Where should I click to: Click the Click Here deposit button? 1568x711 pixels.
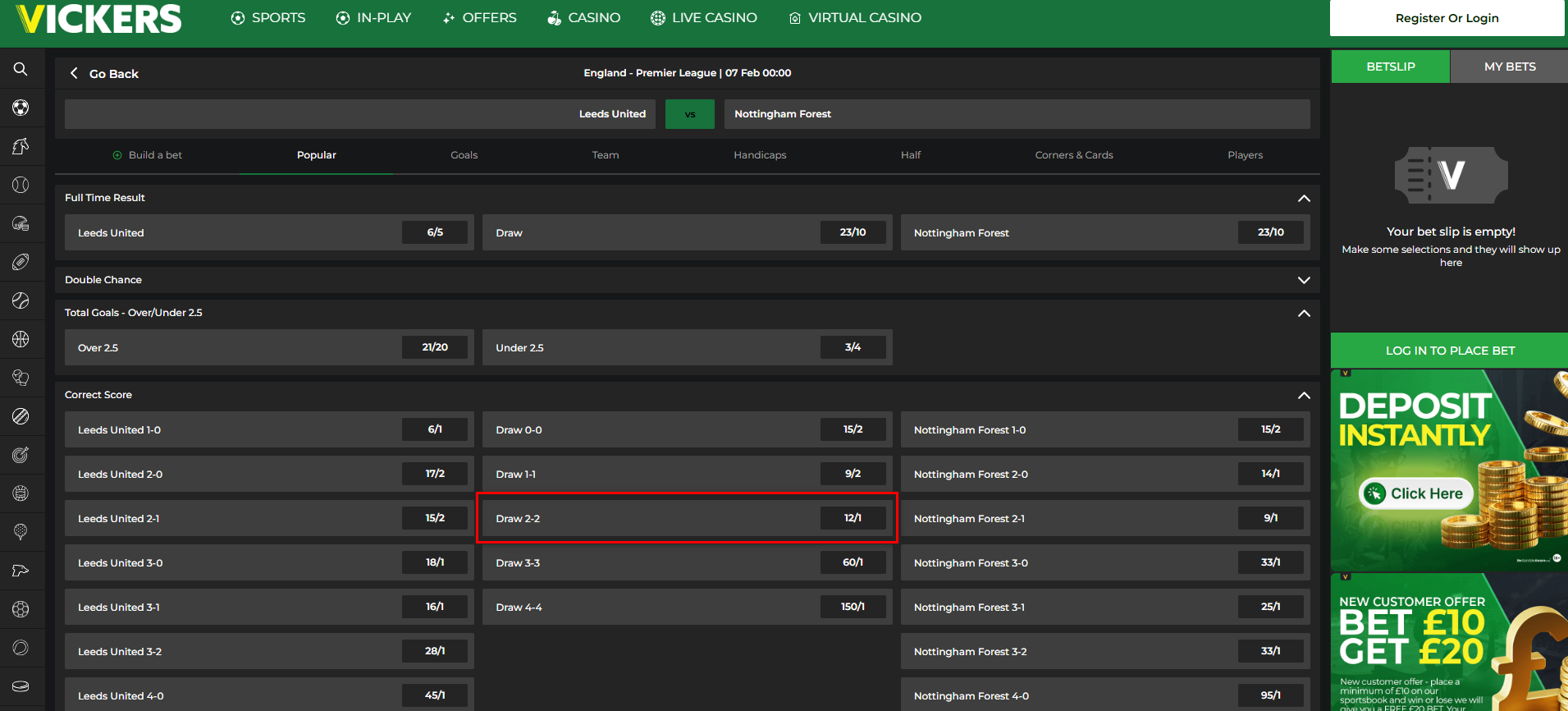[x=1416, y=493]
